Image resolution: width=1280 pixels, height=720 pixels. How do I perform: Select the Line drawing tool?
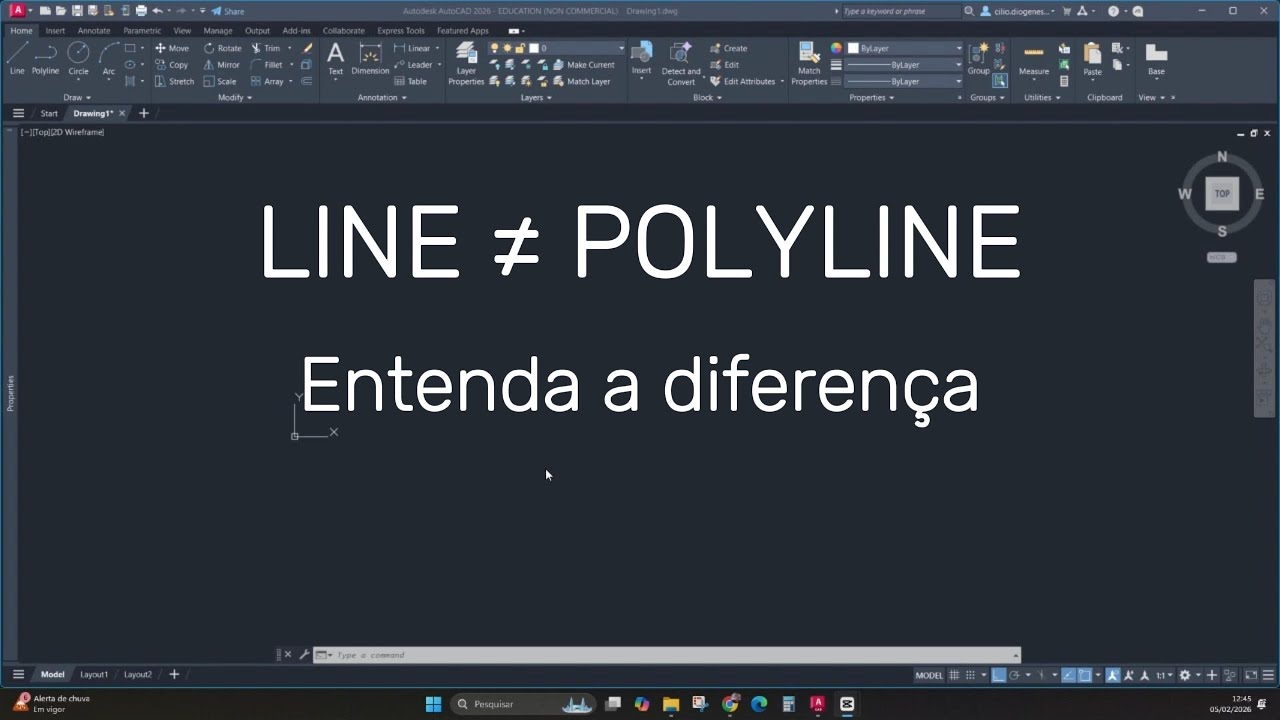(17, 58)
